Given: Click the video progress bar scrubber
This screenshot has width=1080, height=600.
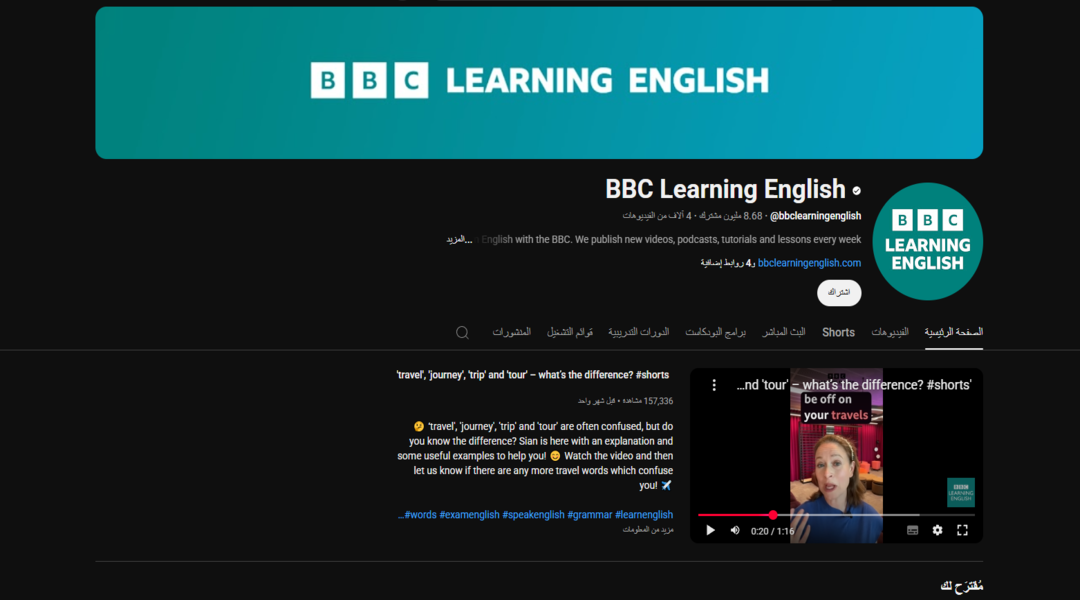Looking at the screenshot, I should [x=773, y=515].
